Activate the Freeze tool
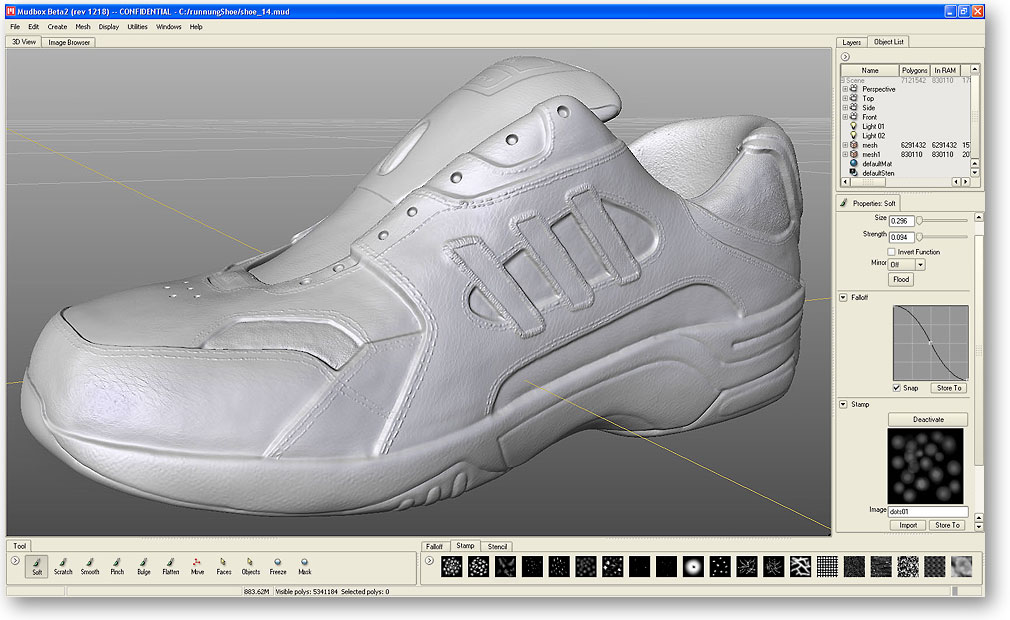This screenshot has width=1010, height=620. (x=278, y=567)
